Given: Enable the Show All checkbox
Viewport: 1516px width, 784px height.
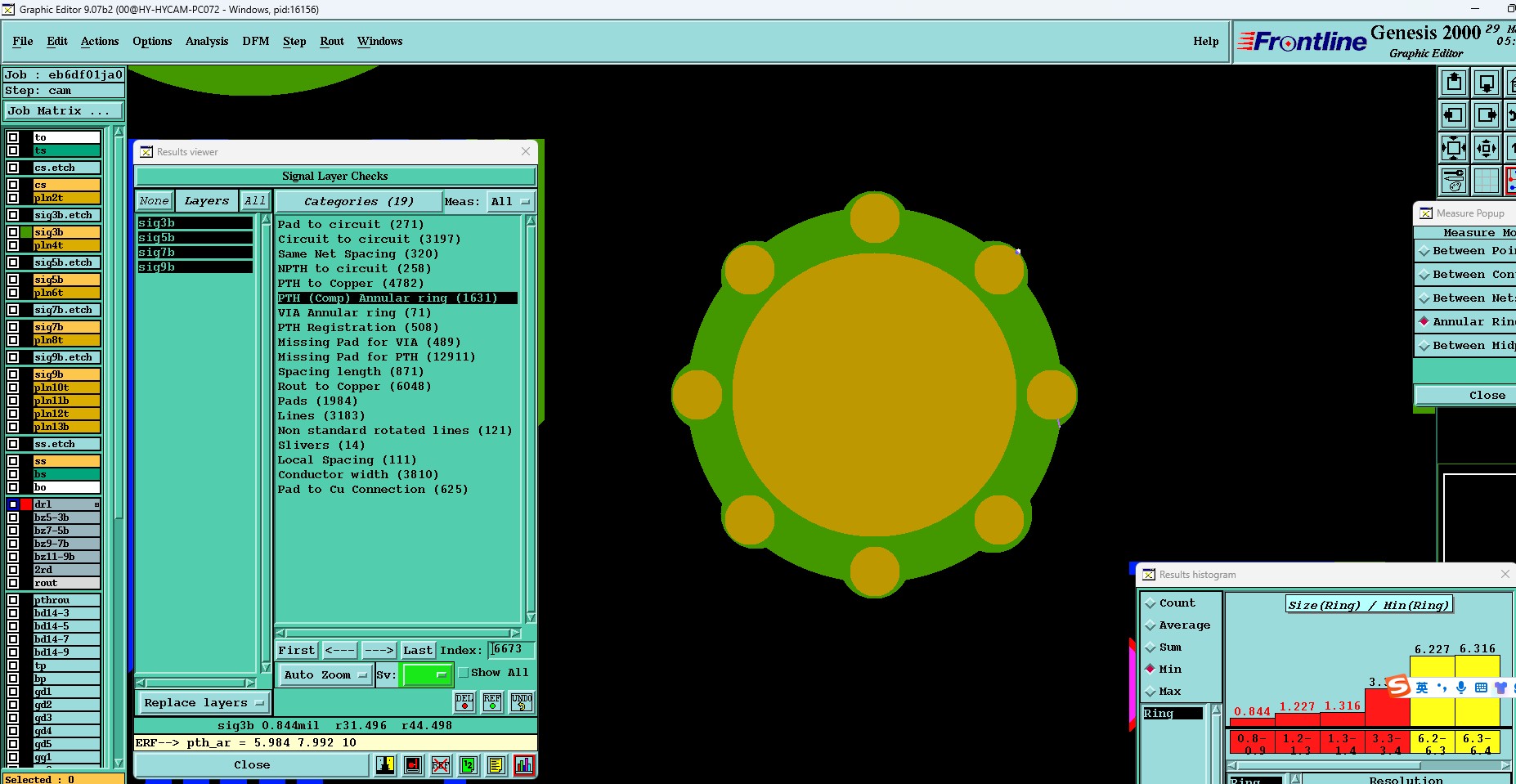Looking at the screenshot, I should (x=464, y=673).
